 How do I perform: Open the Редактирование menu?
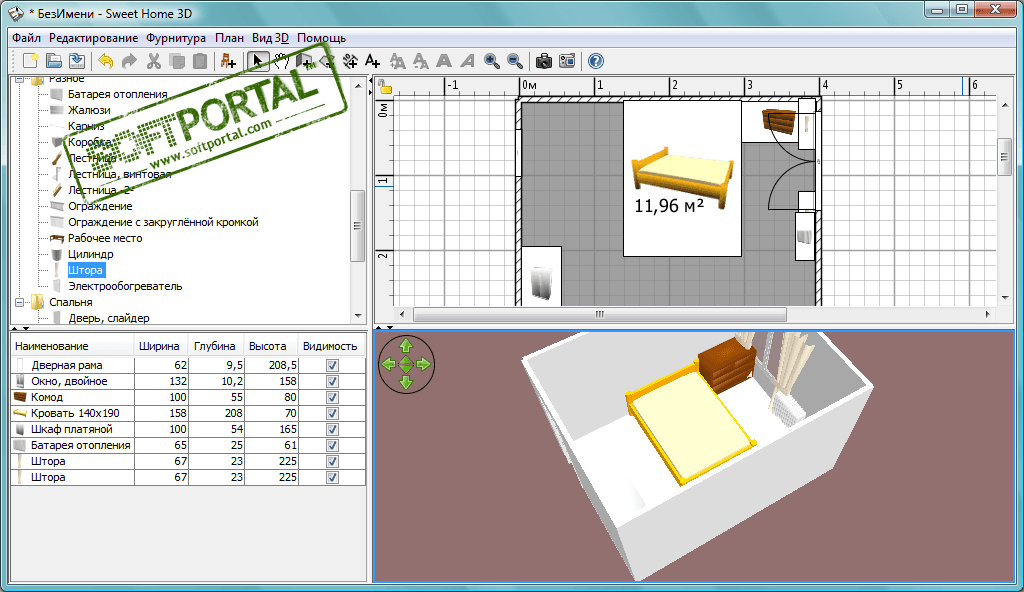click(93, 38)
